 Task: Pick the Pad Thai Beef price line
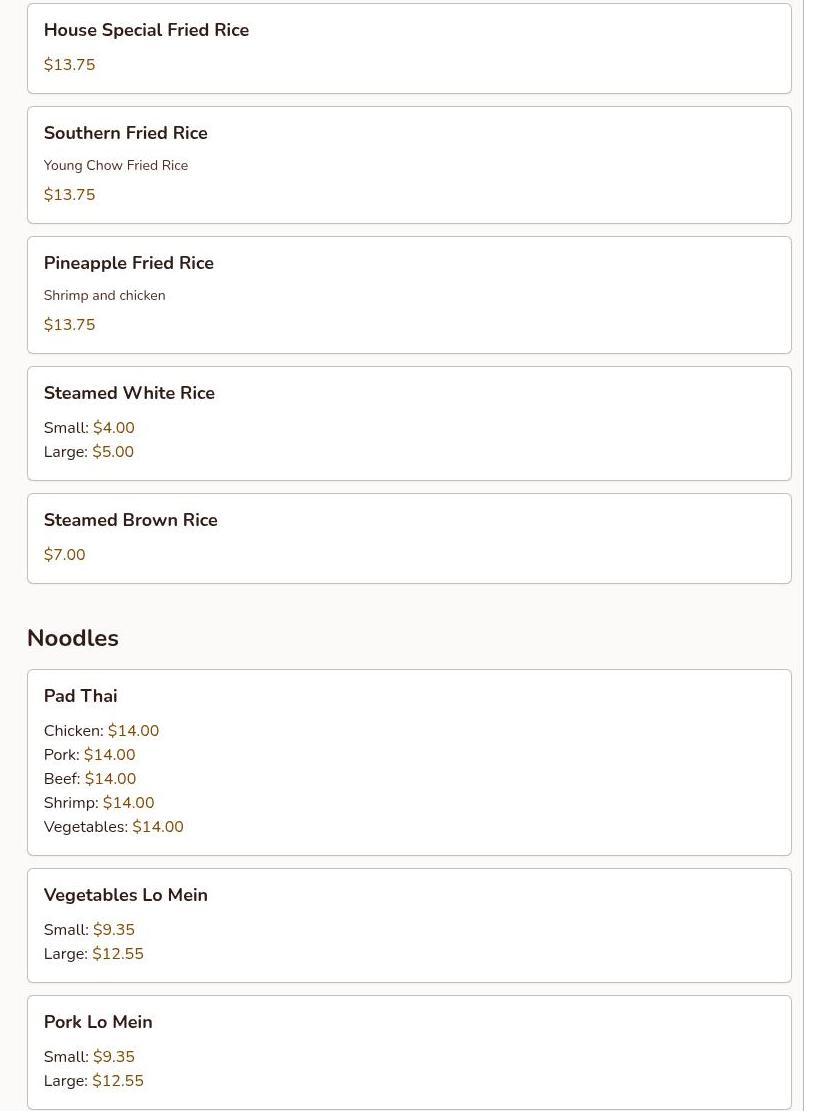(89, 779)
